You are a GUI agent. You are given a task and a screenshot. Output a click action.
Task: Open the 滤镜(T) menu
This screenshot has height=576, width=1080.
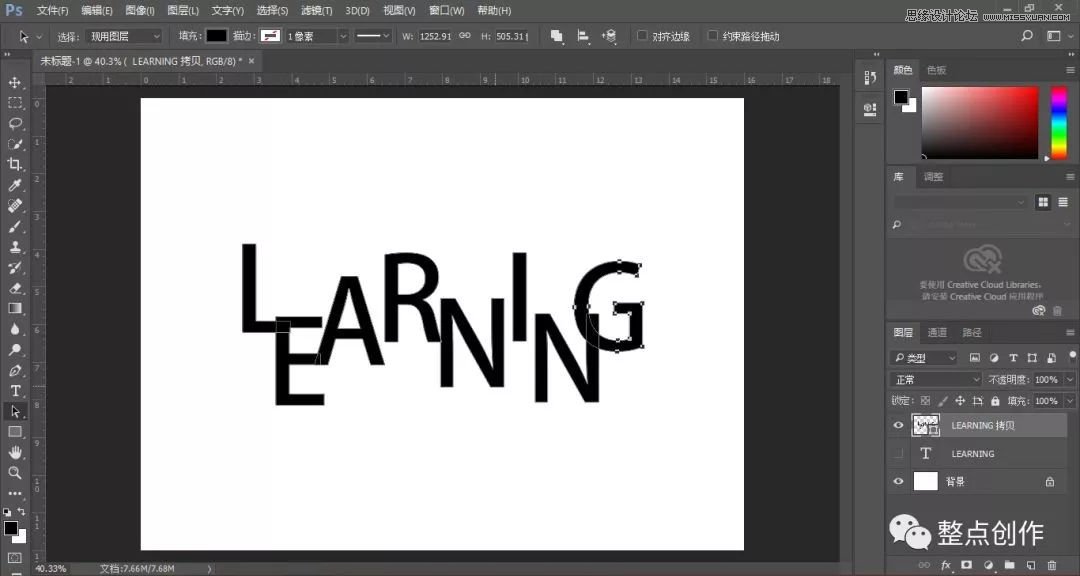point(316,10)
